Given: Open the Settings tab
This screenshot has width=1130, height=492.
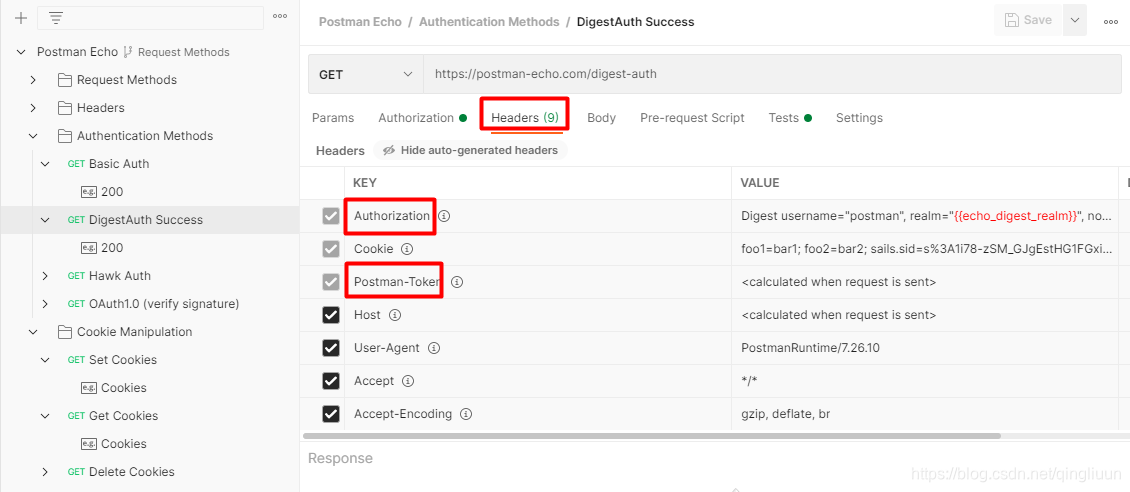Looking at the screenshot, I should point(859,117).
